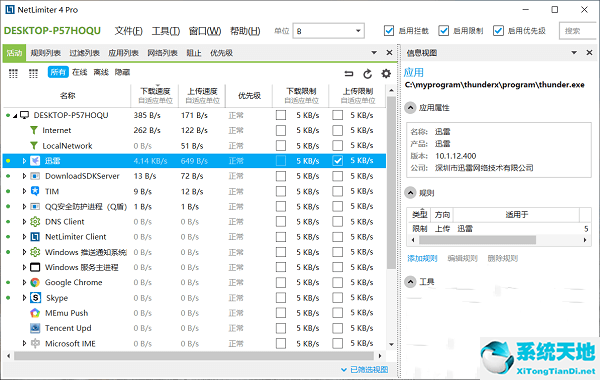Select the 在线 filter button
This screenshot has height=380, width=600.
coord(80,72)
